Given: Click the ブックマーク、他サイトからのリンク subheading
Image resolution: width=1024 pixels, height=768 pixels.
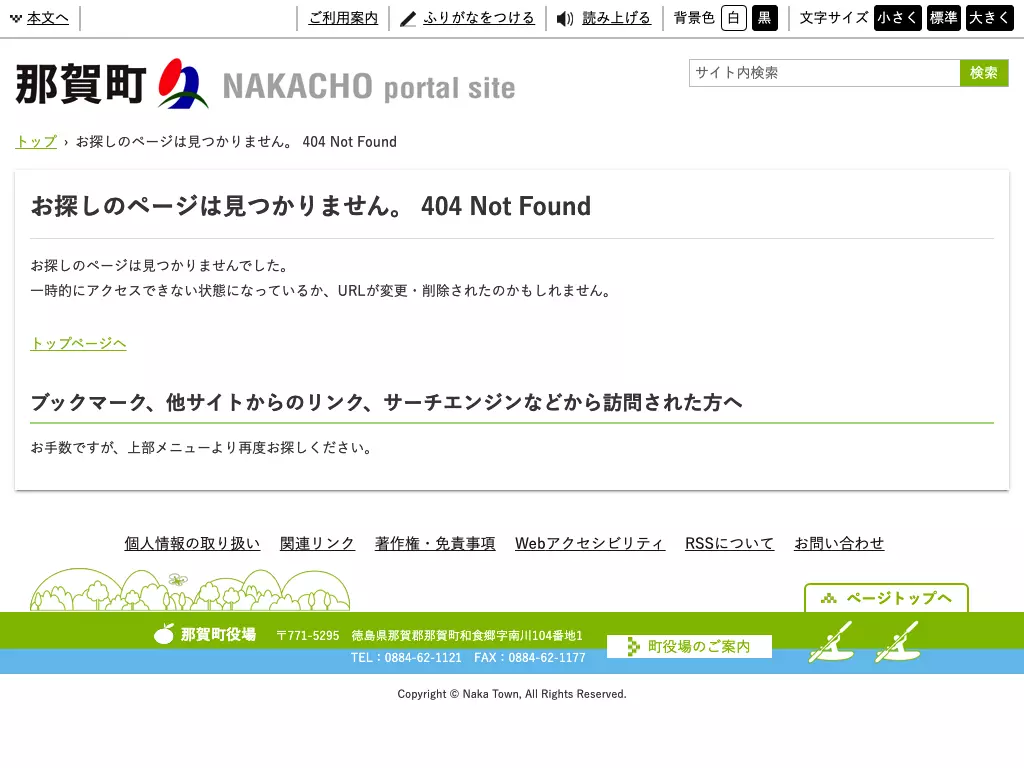Looking at the screenshot, I should tap(387, 402).
